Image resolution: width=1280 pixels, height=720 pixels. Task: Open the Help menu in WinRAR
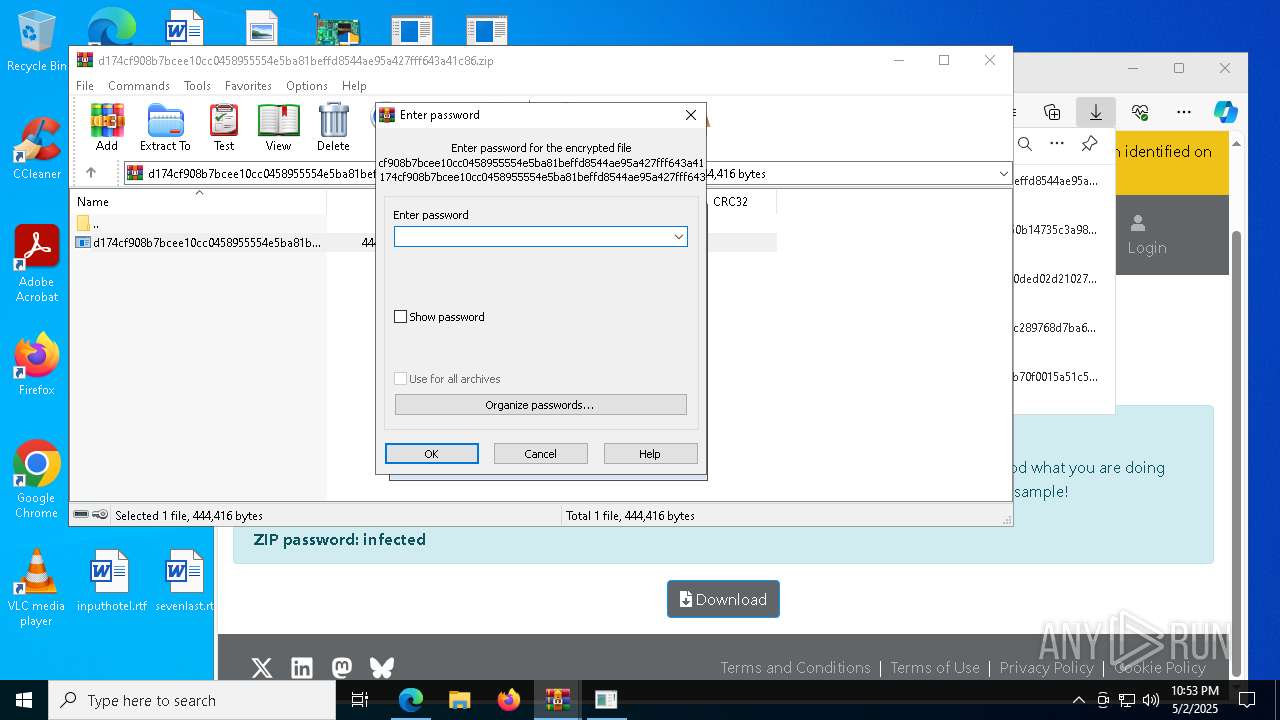(354, 86)
